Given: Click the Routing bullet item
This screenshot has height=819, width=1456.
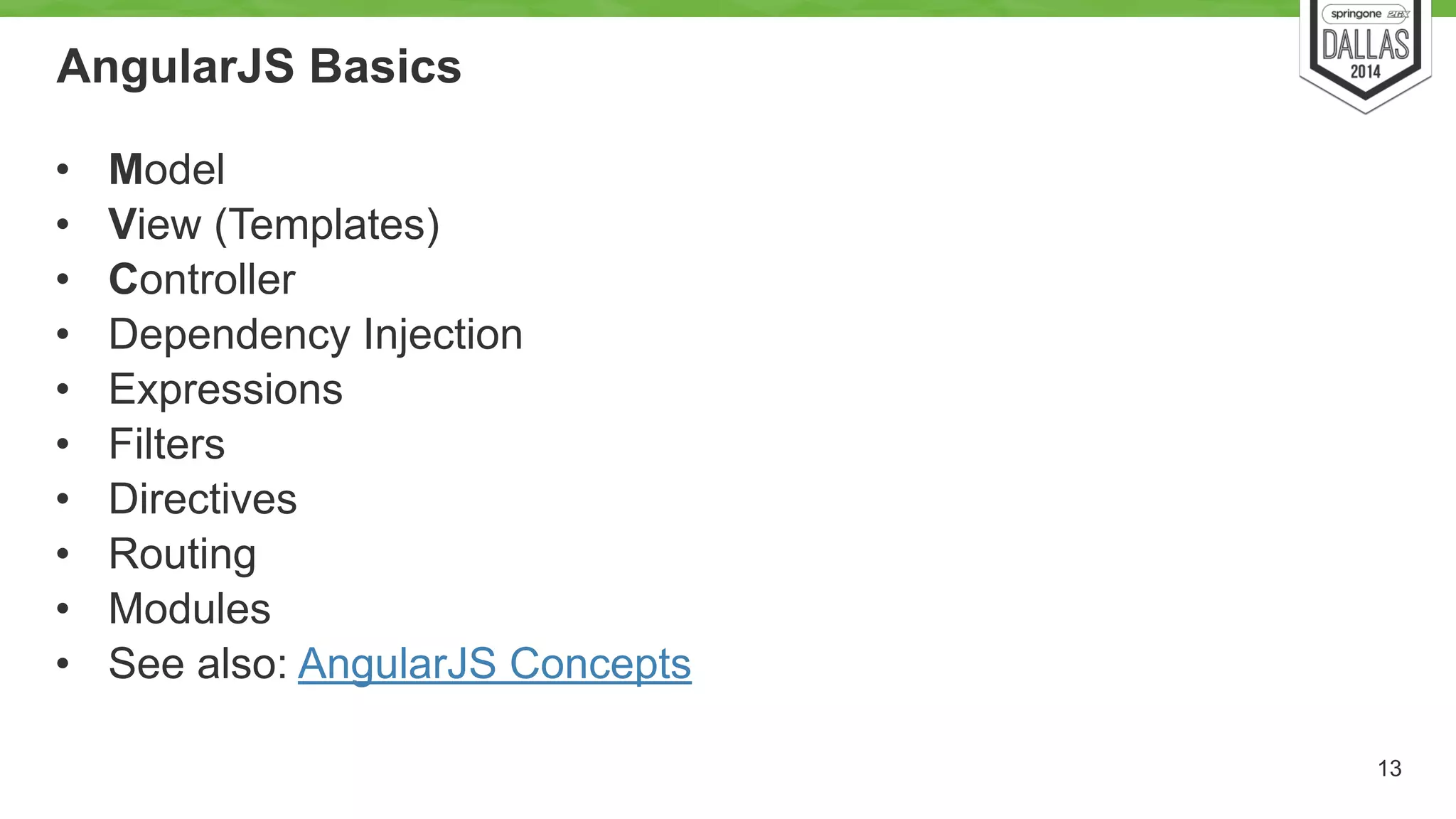Looking at the screenshot, I should 182,555.
